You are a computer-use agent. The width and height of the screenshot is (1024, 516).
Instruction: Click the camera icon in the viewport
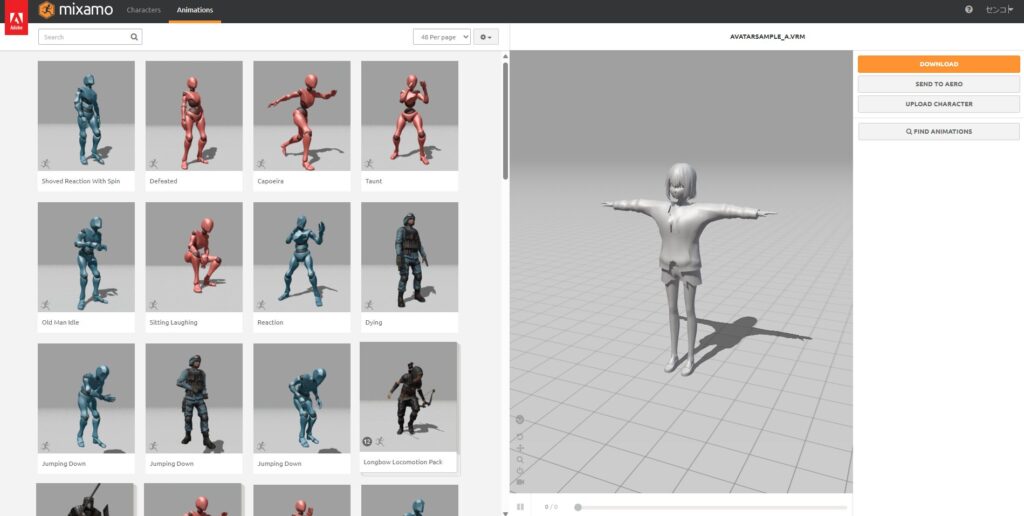[520, 481]
